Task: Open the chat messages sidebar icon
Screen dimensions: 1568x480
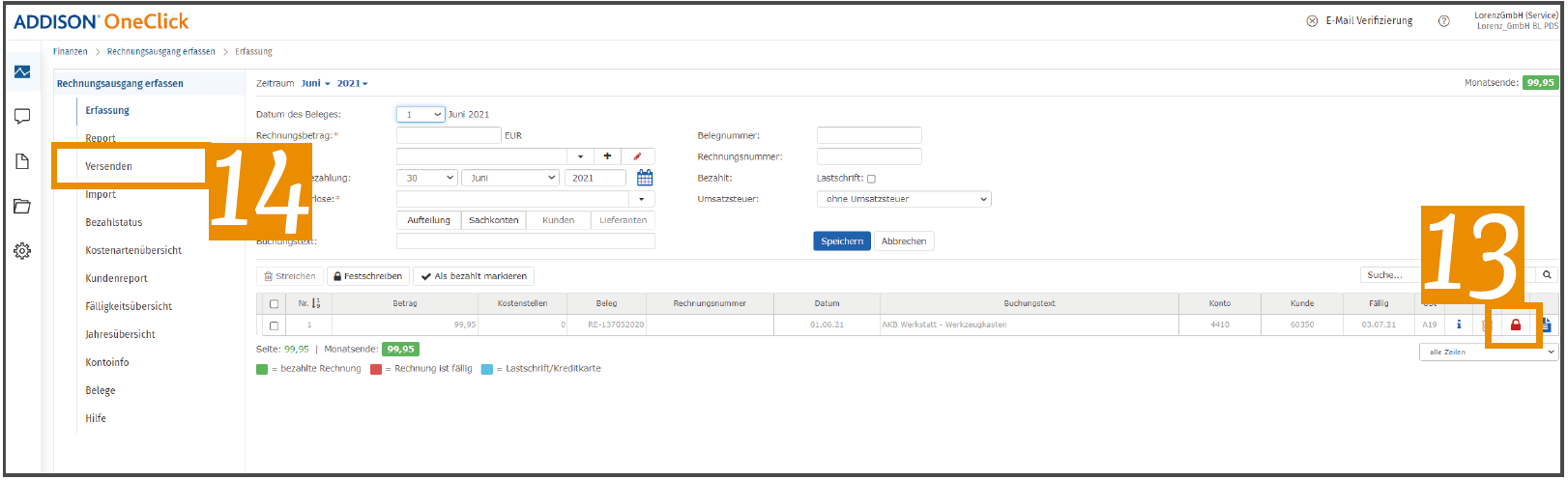Action: point(22,117)
